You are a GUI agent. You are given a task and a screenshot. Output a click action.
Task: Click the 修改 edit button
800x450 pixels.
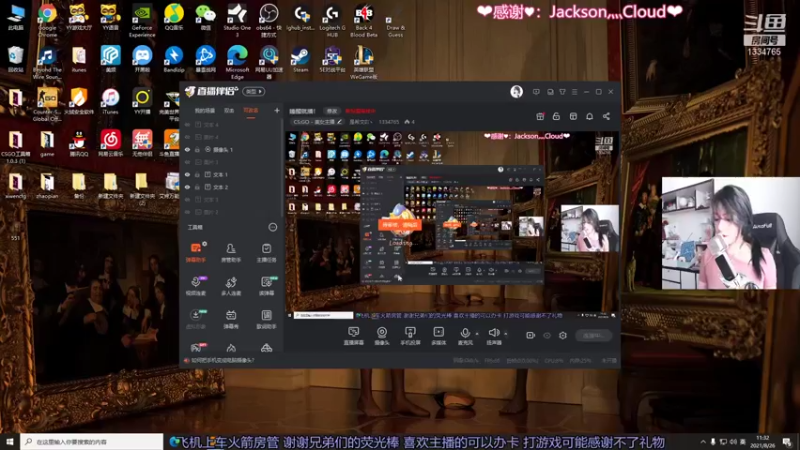[332, 111]
